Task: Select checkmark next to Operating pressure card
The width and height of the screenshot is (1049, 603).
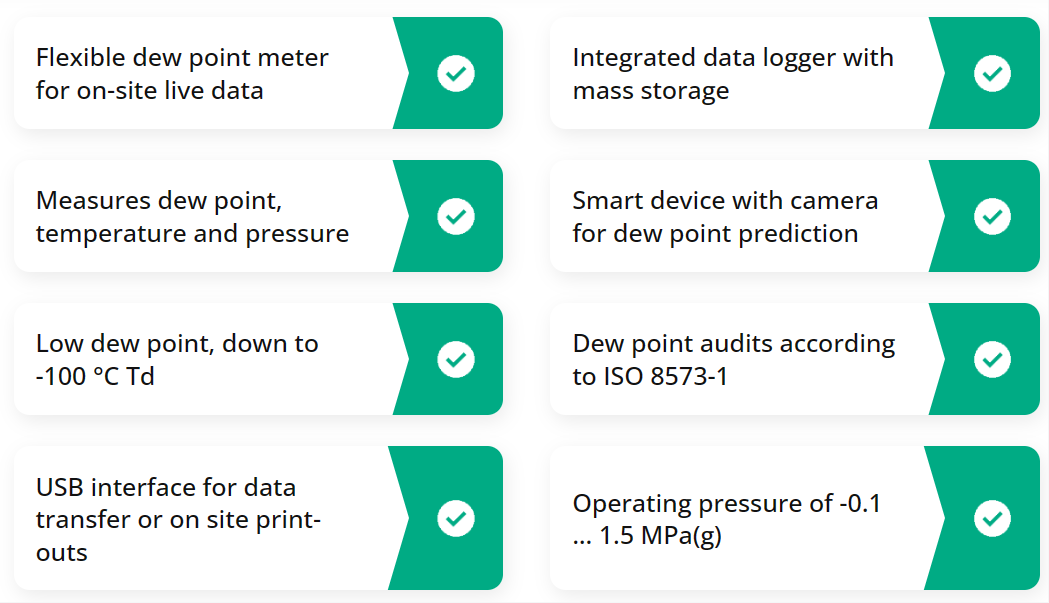Action: point(992,518)
